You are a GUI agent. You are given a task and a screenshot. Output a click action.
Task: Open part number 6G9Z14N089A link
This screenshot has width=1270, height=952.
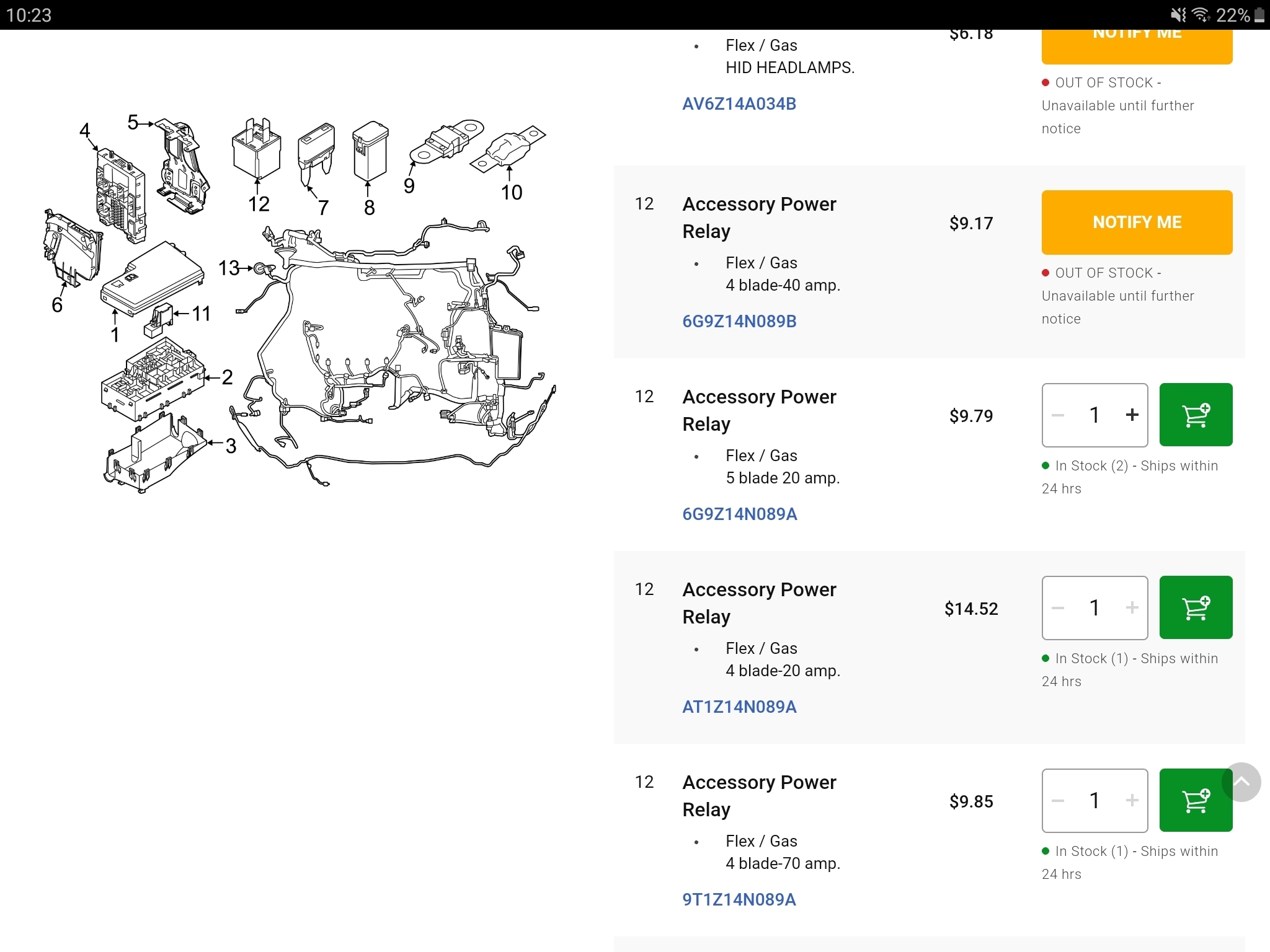point(739,514)
